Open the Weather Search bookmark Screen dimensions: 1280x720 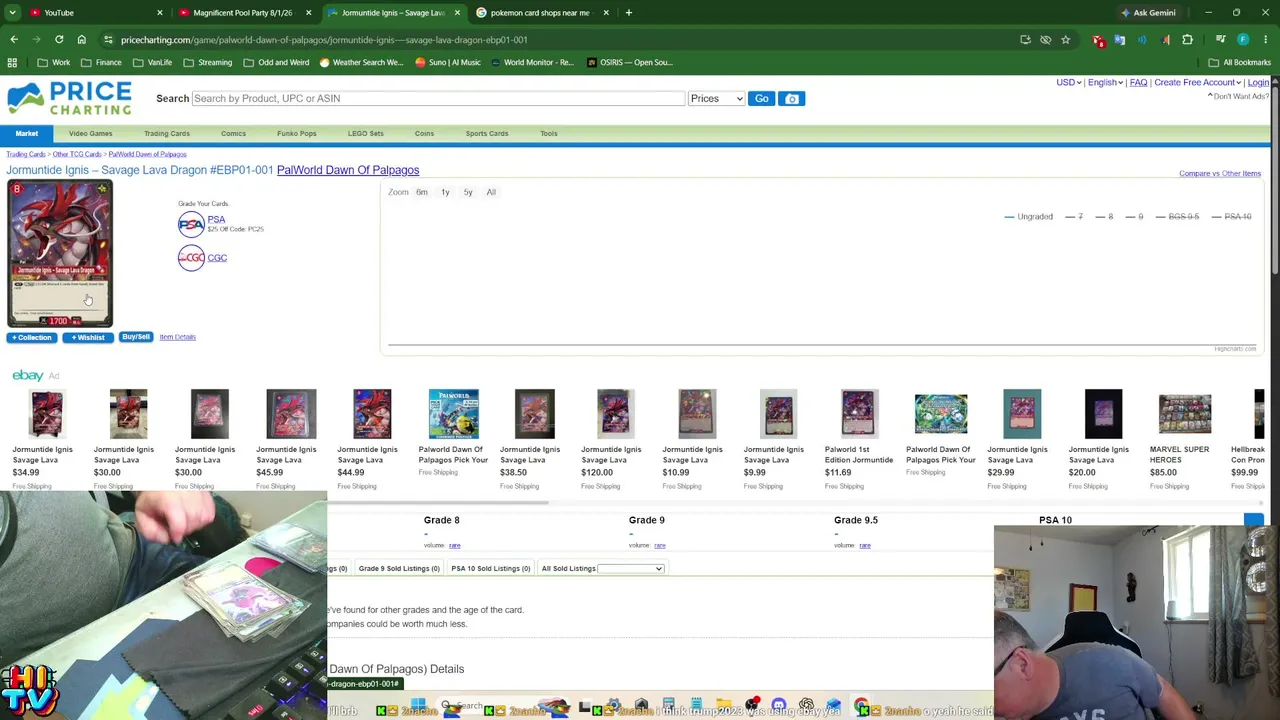point(360,62)
